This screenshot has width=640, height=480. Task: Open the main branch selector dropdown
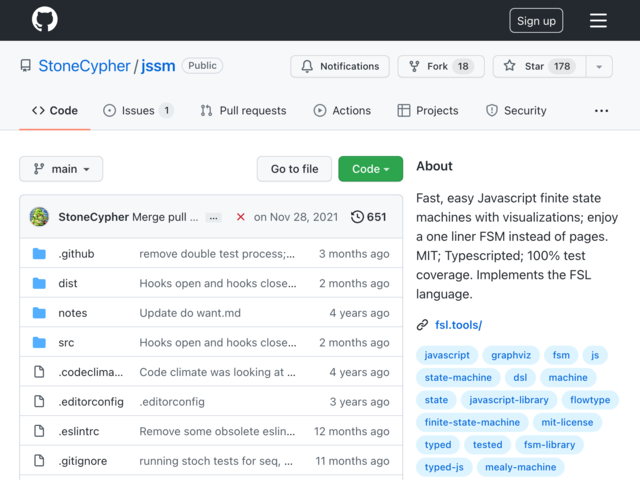[x=61, y=169]
